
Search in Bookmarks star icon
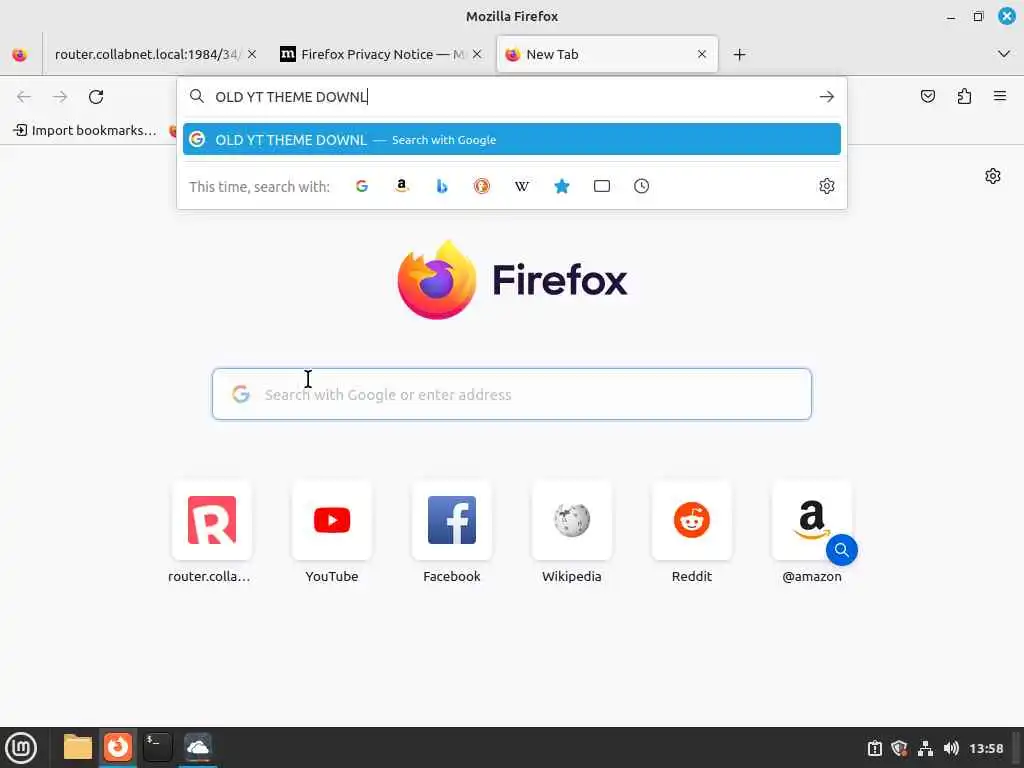tap(562, 186)
